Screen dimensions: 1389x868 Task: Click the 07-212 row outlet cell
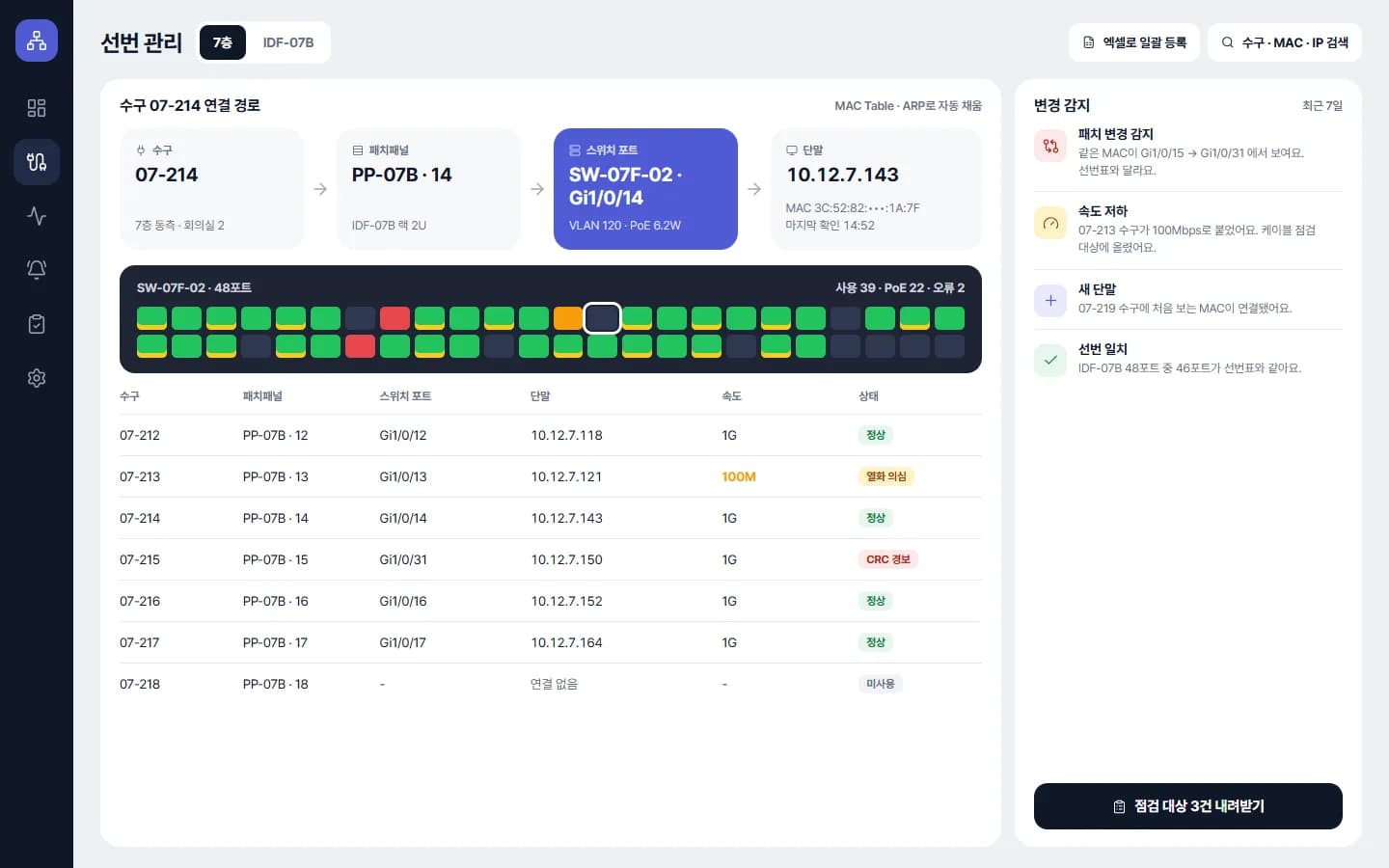(x=140, y=435)
